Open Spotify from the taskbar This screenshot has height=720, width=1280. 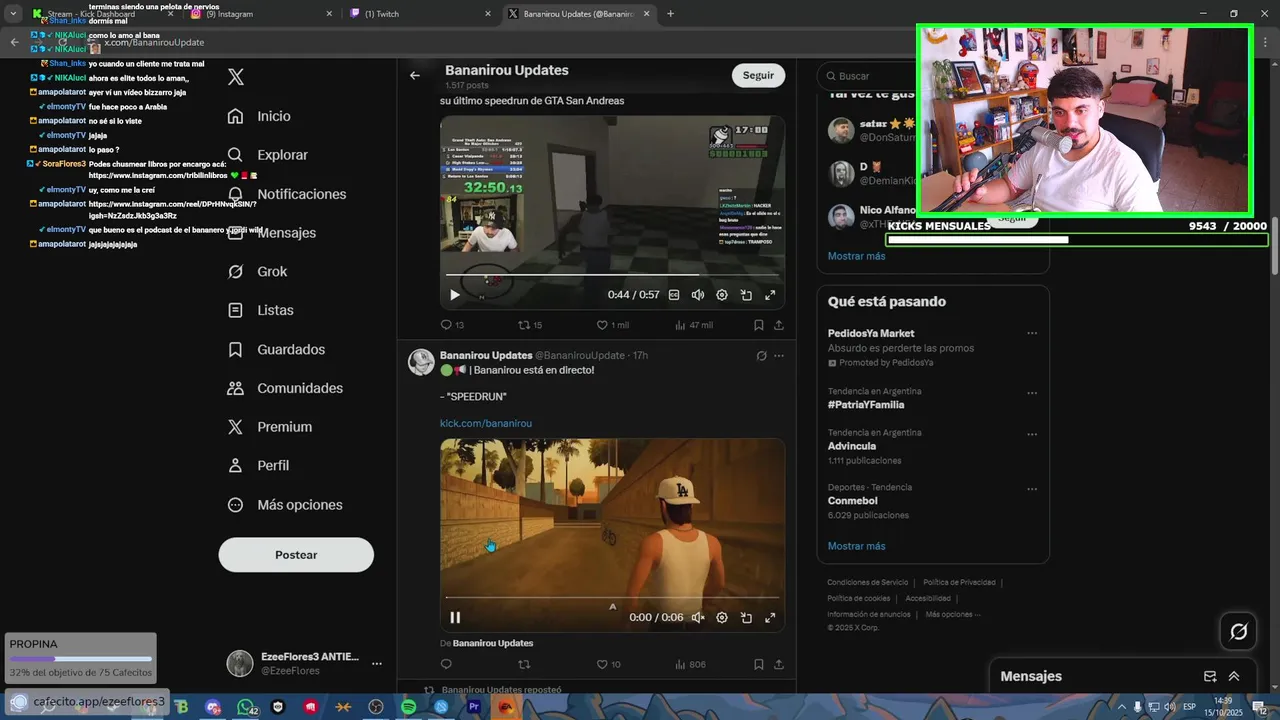click(x=409, y=707)
